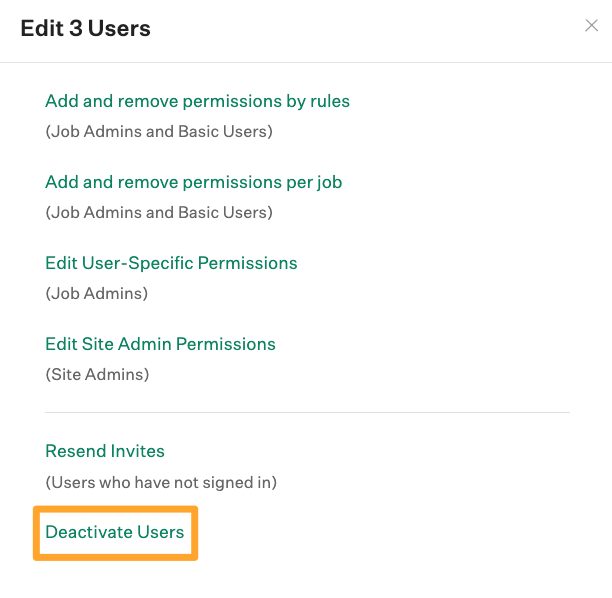The image size is (612, 598).
Task: Click the (Job Admins) description text
Action: pos(97,294)
